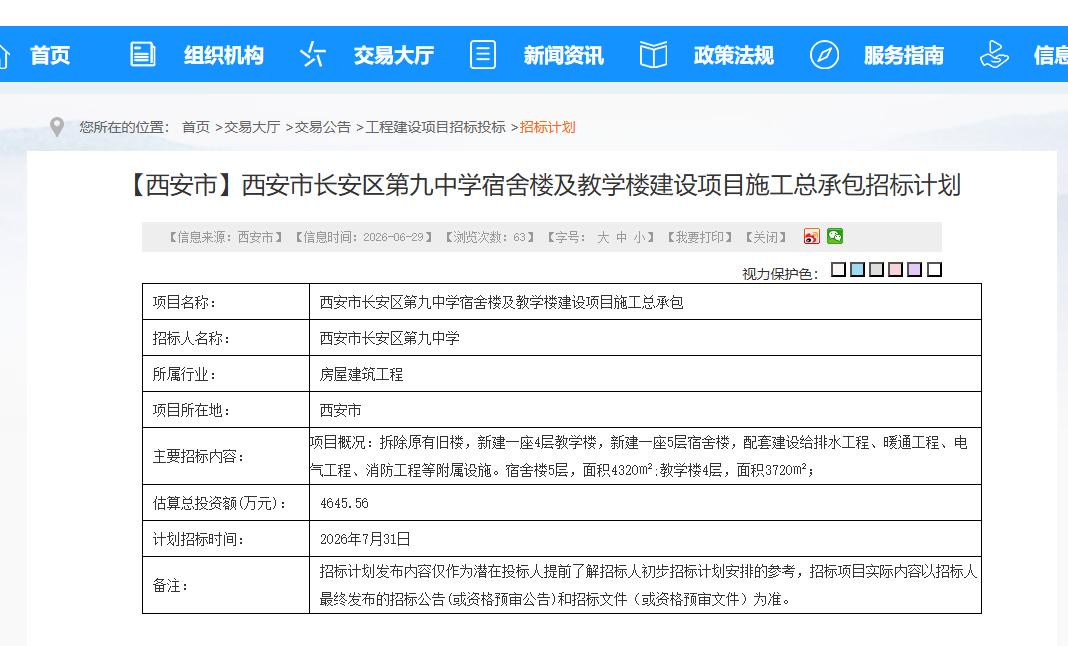1068x646 pixels.
Task: Open 政策法规 menu item
Action: pyautogui.click(x=734, y=55)
